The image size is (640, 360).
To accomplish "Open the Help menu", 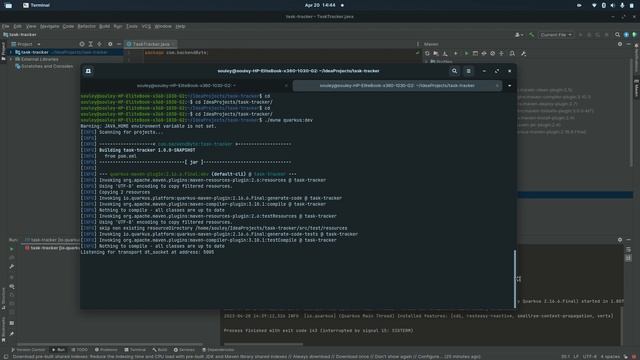I will 180,26.
